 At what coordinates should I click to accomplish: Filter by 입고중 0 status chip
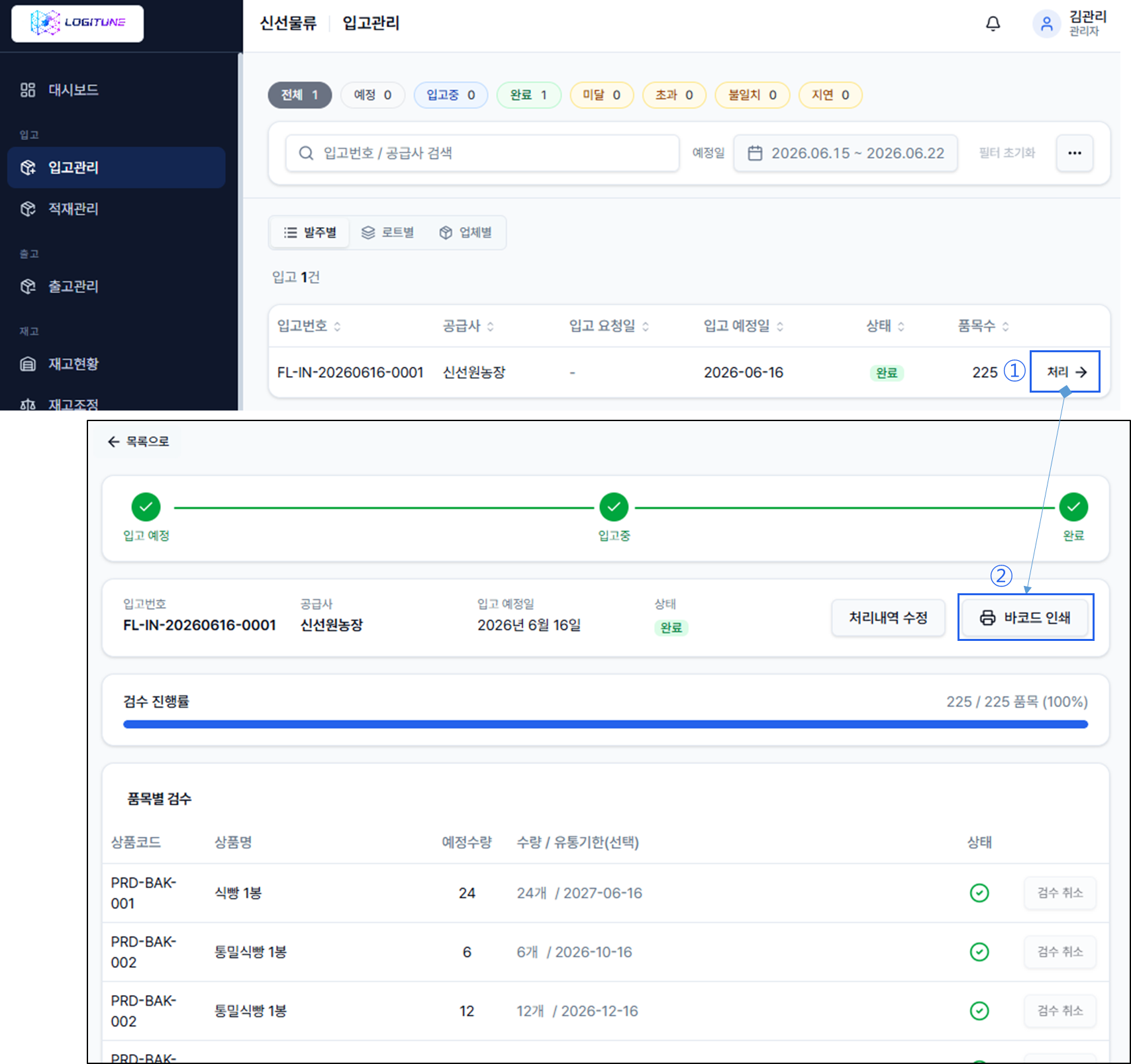451,95
